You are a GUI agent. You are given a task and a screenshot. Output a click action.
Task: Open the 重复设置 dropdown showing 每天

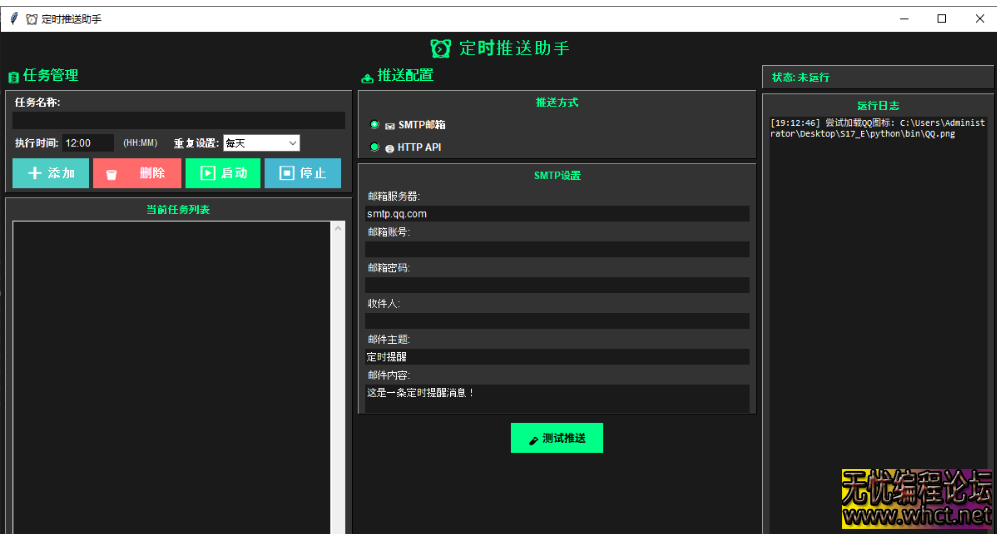(261, 143)
